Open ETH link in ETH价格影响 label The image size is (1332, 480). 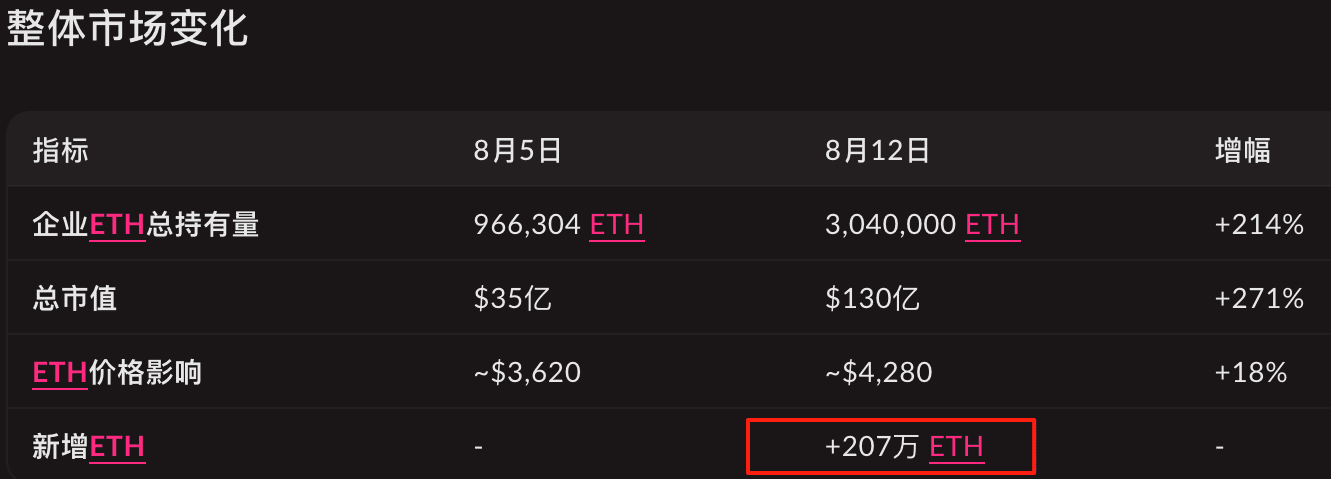[x=60, y=373]
